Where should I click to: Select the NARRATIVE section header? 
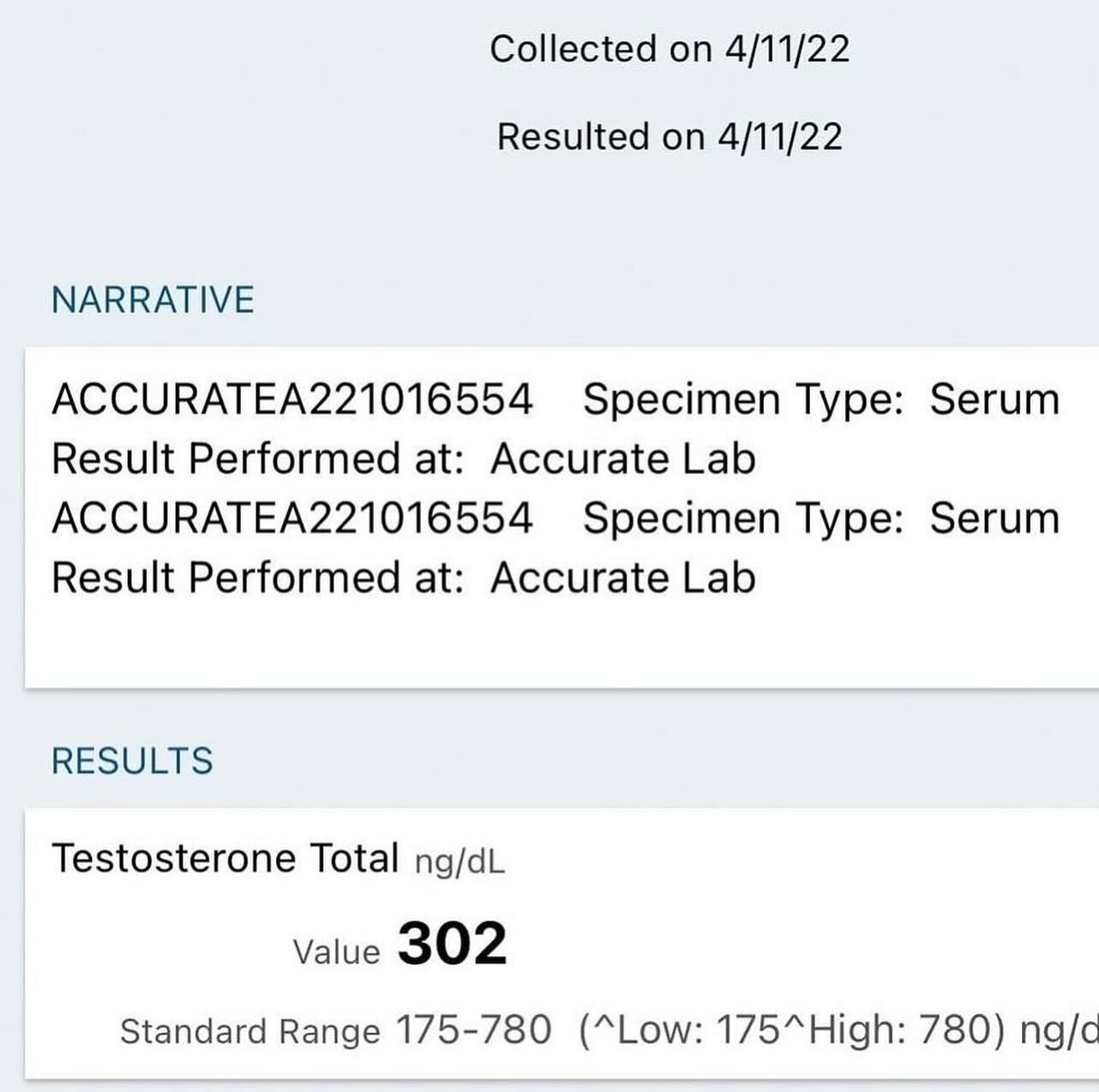click(x=153, y=300)
